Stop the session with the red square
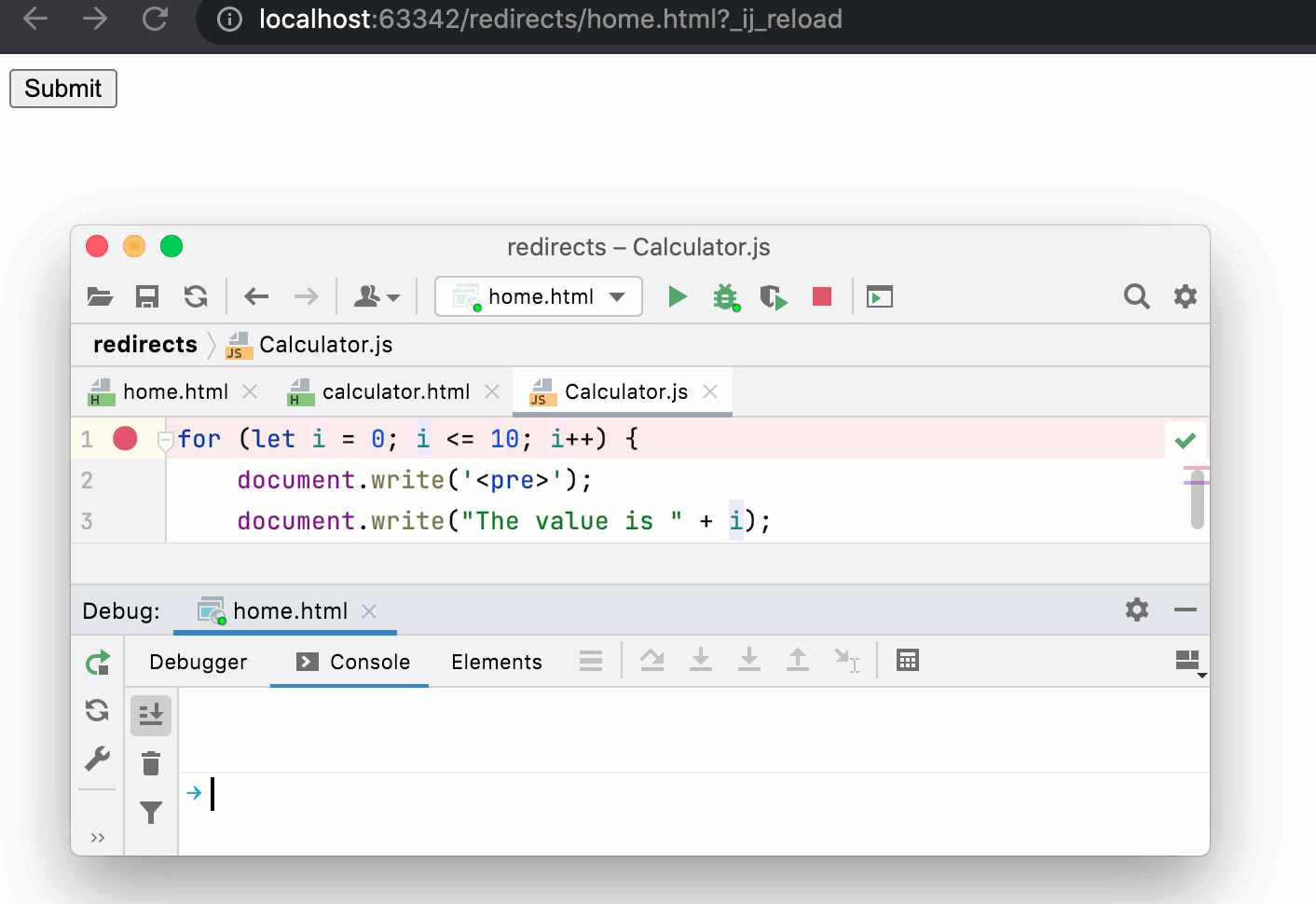This screenshot has height=904, width=1316. click(x=820, y=296)
